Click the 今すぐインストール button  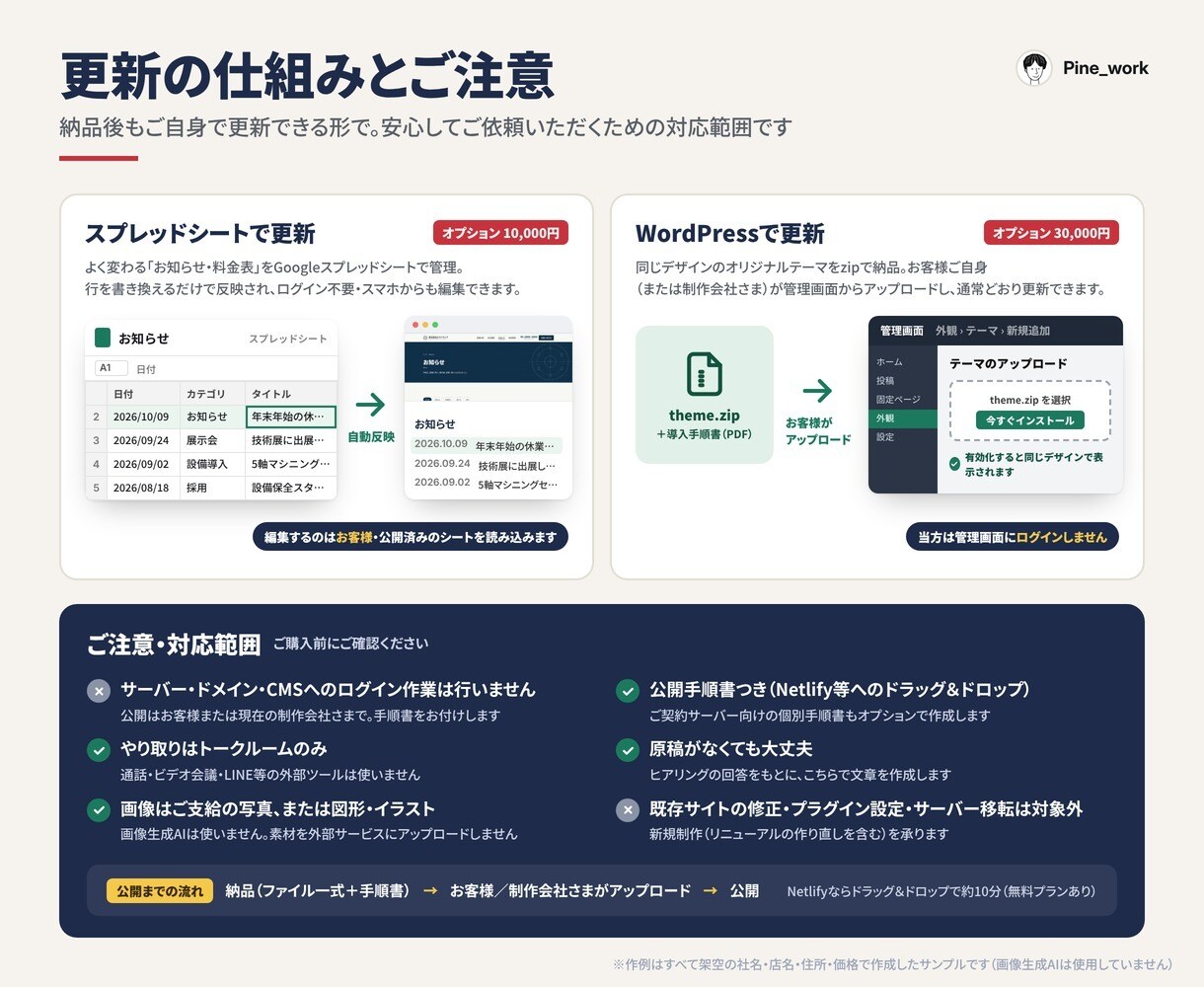[x=1030, y=420]
